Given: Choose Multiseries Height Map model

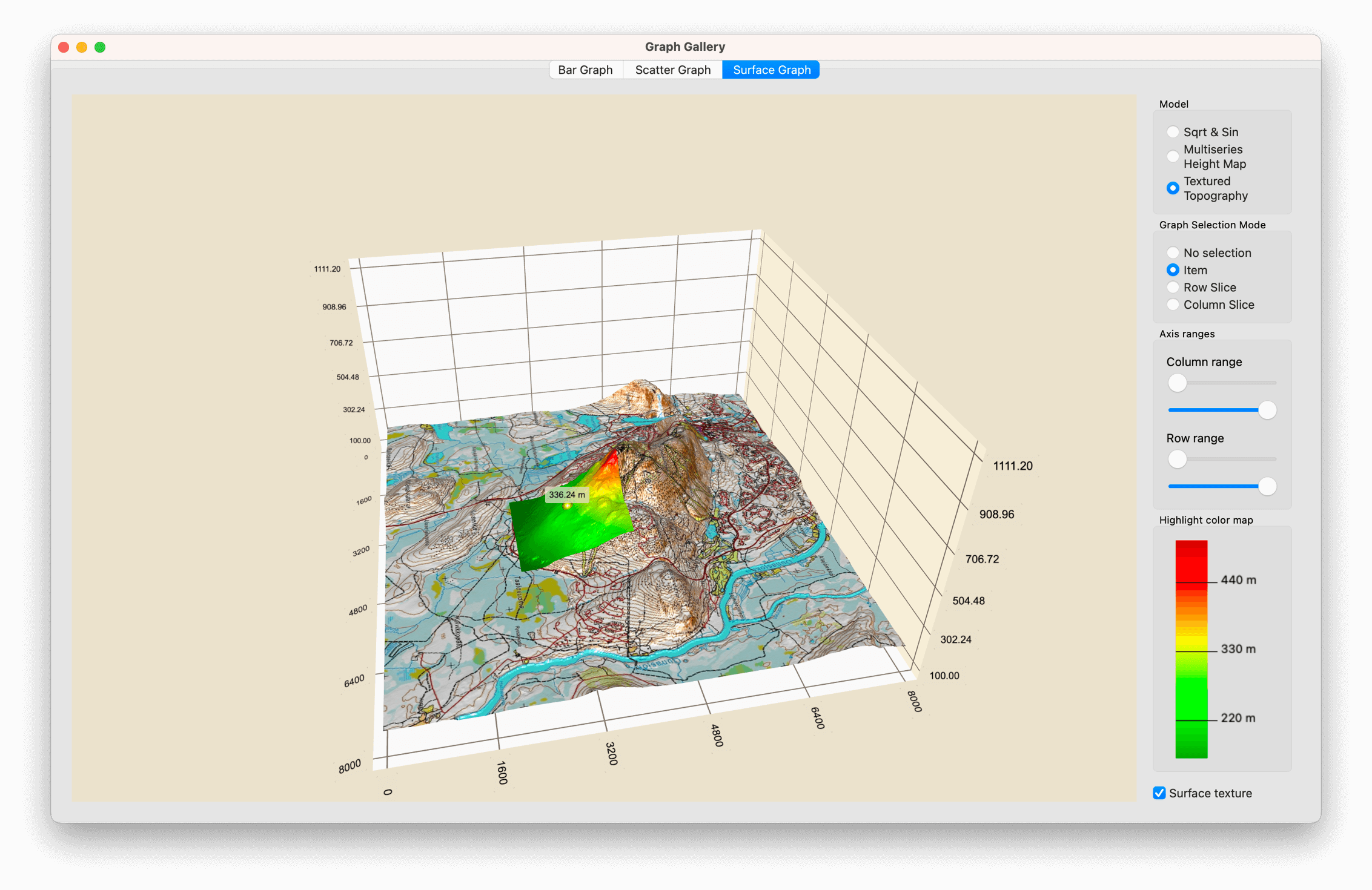Looking at the screenshot, I should click(1173, 156).
